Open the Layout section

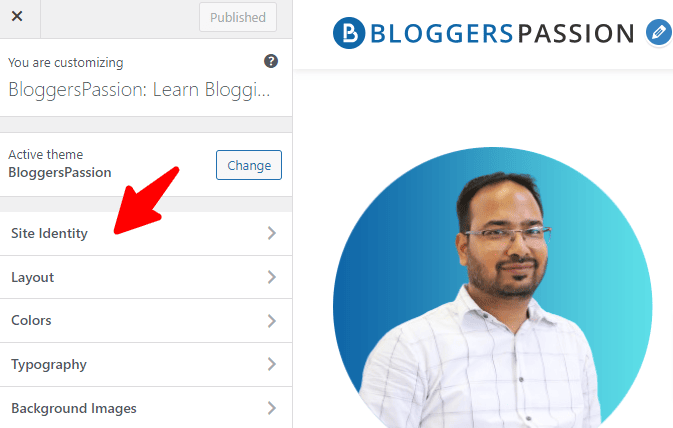click(x=146, y=277)
